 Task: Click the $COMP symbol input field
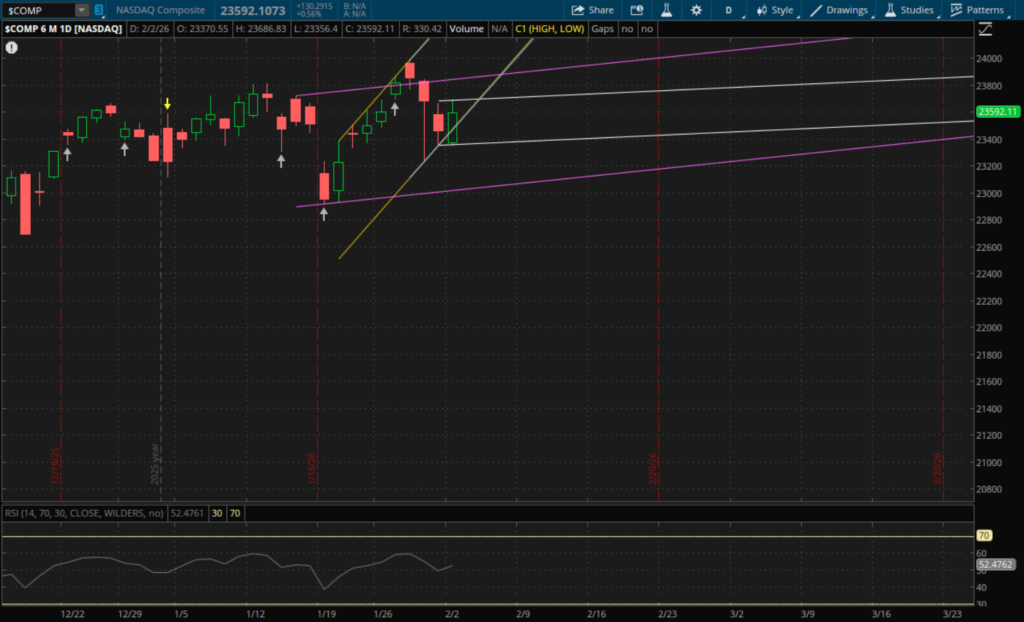[x=38, y=10]
